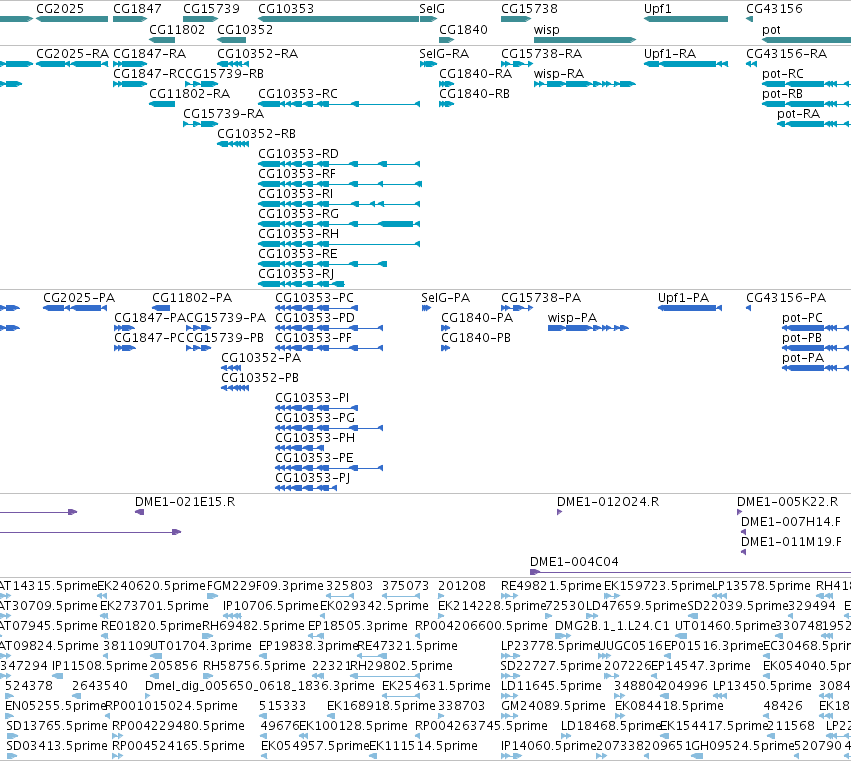Image resolution: width=851 pixels, height=761 pixels.
Task: Click the wisp gene feature
Action: [585, 40]
